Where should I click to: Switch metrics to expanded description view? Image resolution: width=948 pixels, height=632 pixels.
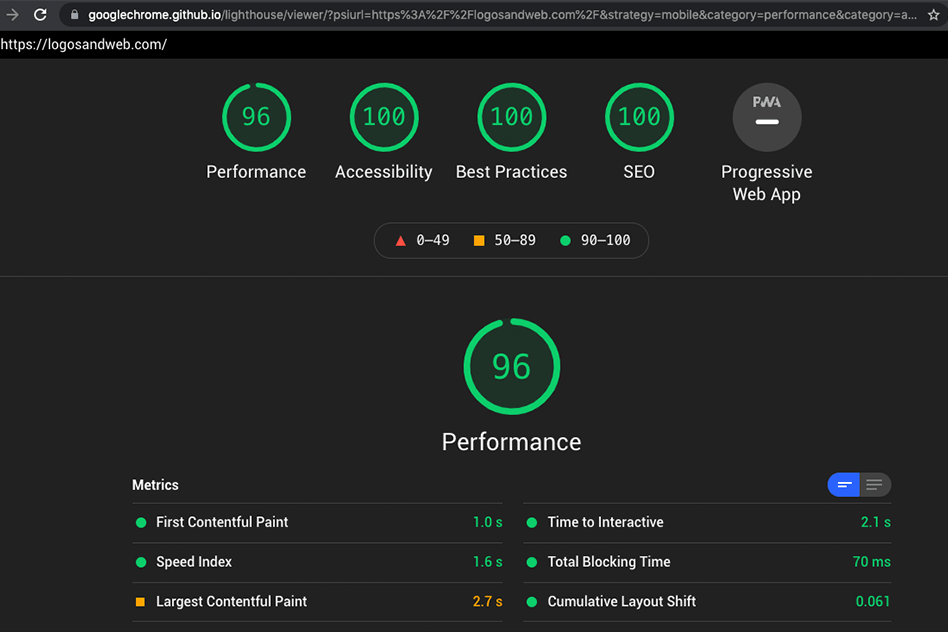[875, 485]
